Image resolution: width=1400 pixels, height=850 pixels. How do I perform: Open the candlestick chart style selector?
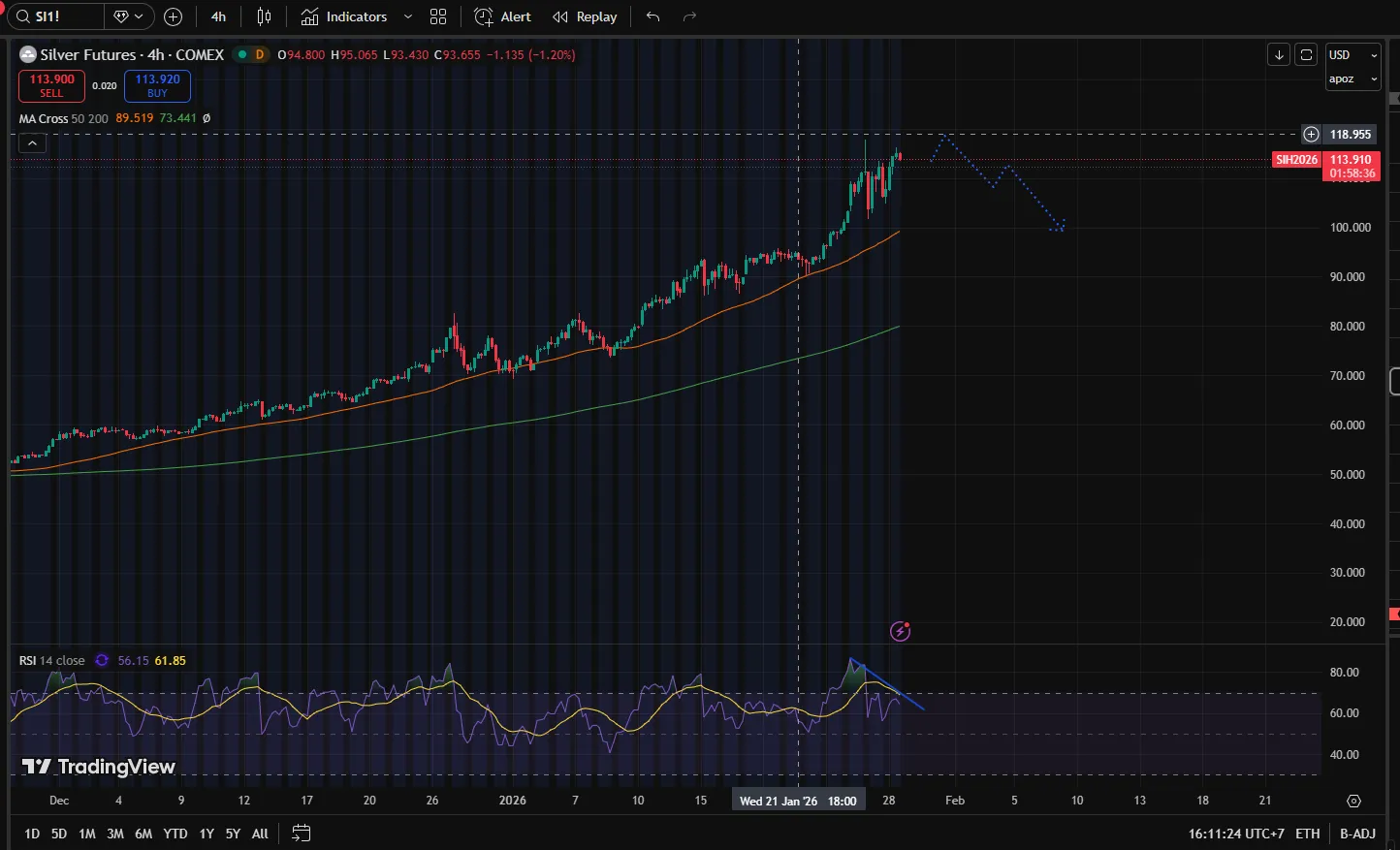click(264, 16)
